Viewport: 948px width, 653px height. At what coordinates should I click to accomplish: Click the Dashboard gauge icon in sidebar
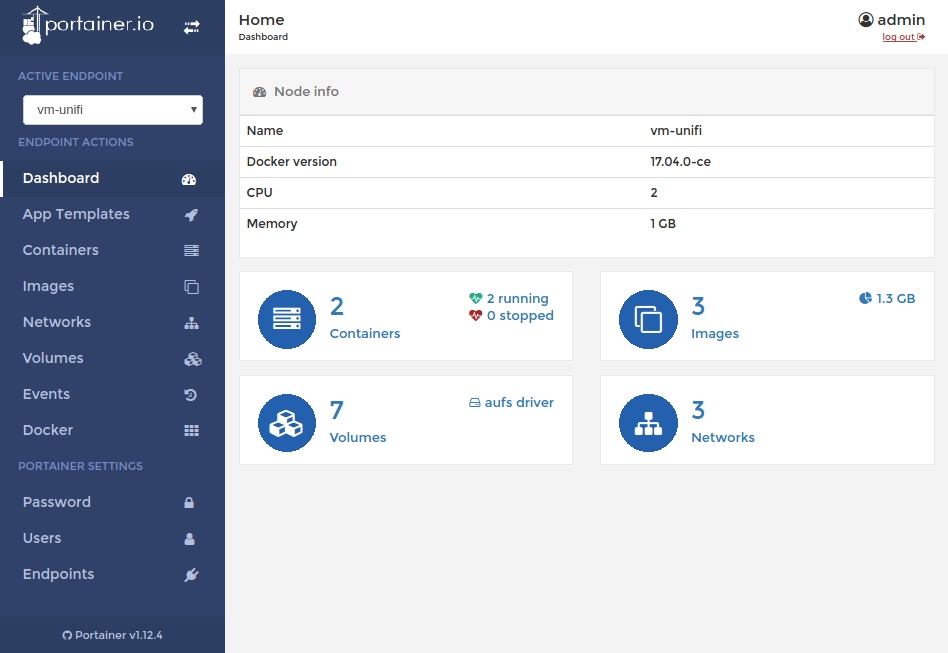tap(189, 179)
